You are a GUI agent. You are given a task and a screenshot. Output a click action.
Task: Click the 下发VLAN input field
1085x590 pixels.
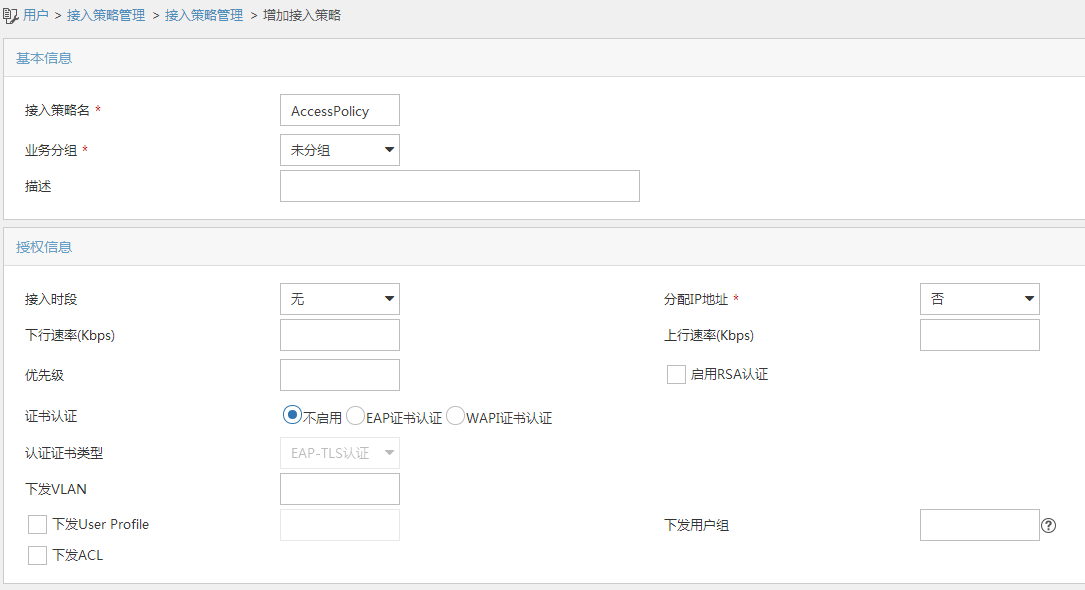[340, 489]
